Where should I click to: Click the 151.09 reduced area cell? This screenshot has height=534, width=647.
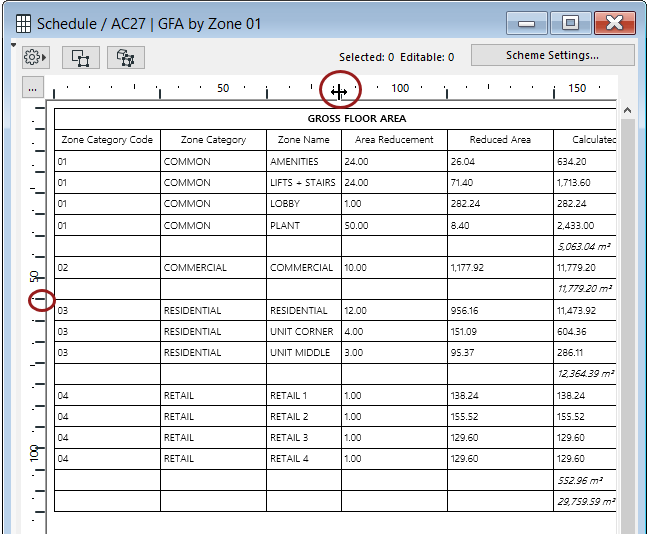[500, 331]
